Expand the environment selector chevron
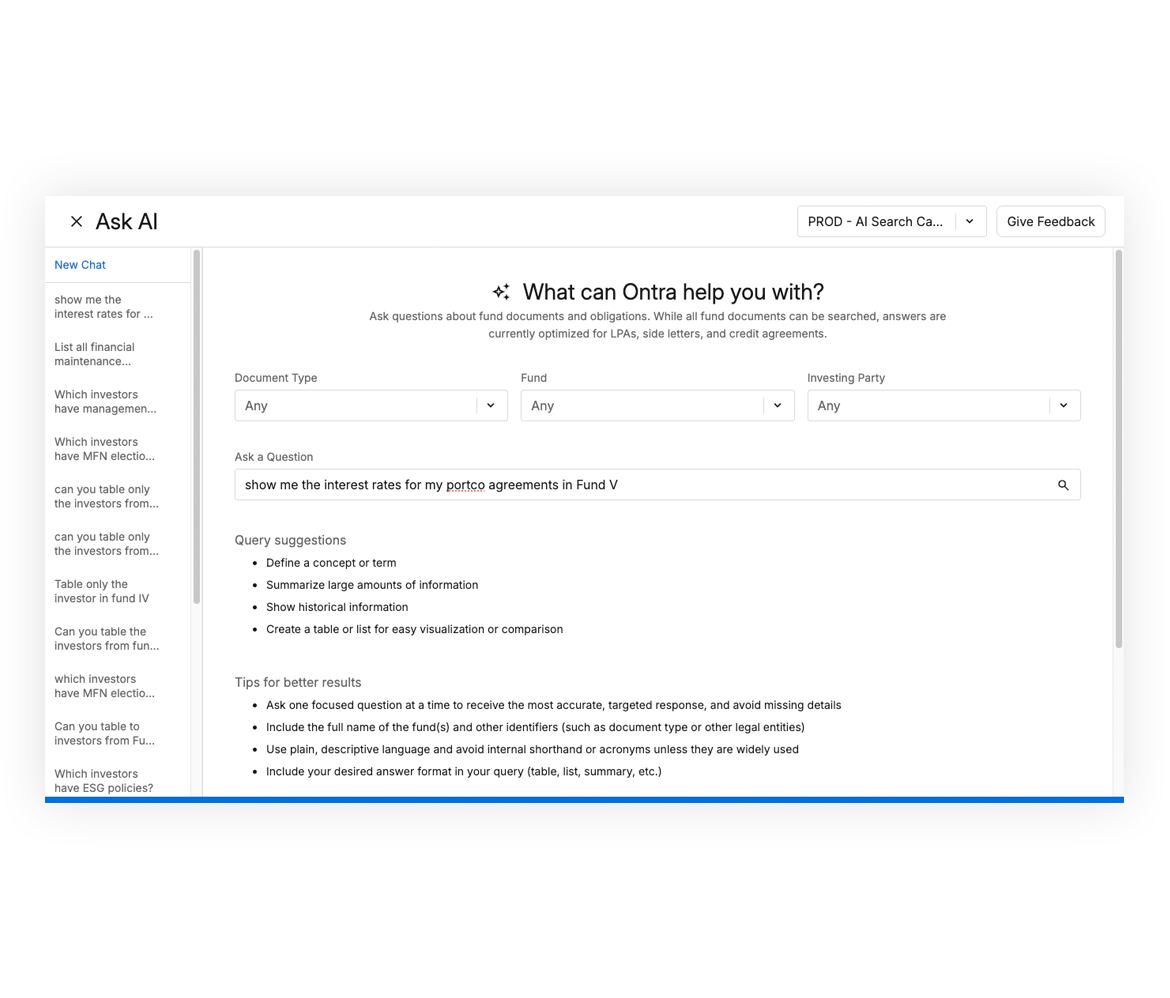 [x=969, y=222]
